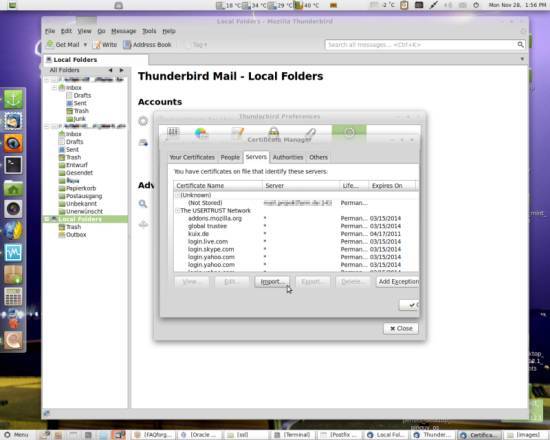Click the gear account settings icon under Accounts
550x440 pixels.
(143, 121)
